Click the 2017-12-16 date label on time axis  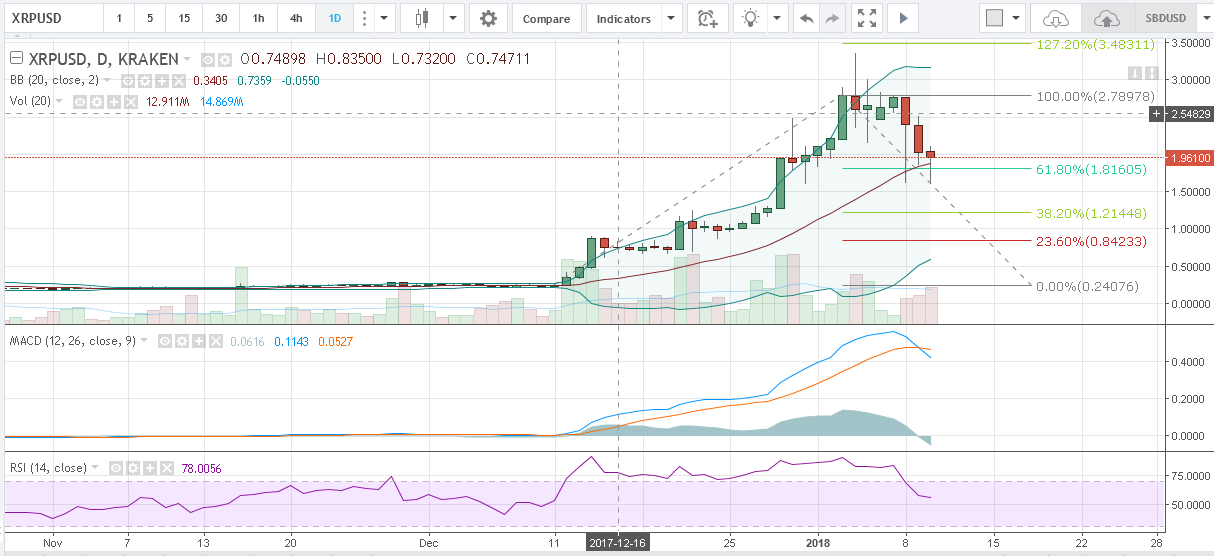click(618, 542)
